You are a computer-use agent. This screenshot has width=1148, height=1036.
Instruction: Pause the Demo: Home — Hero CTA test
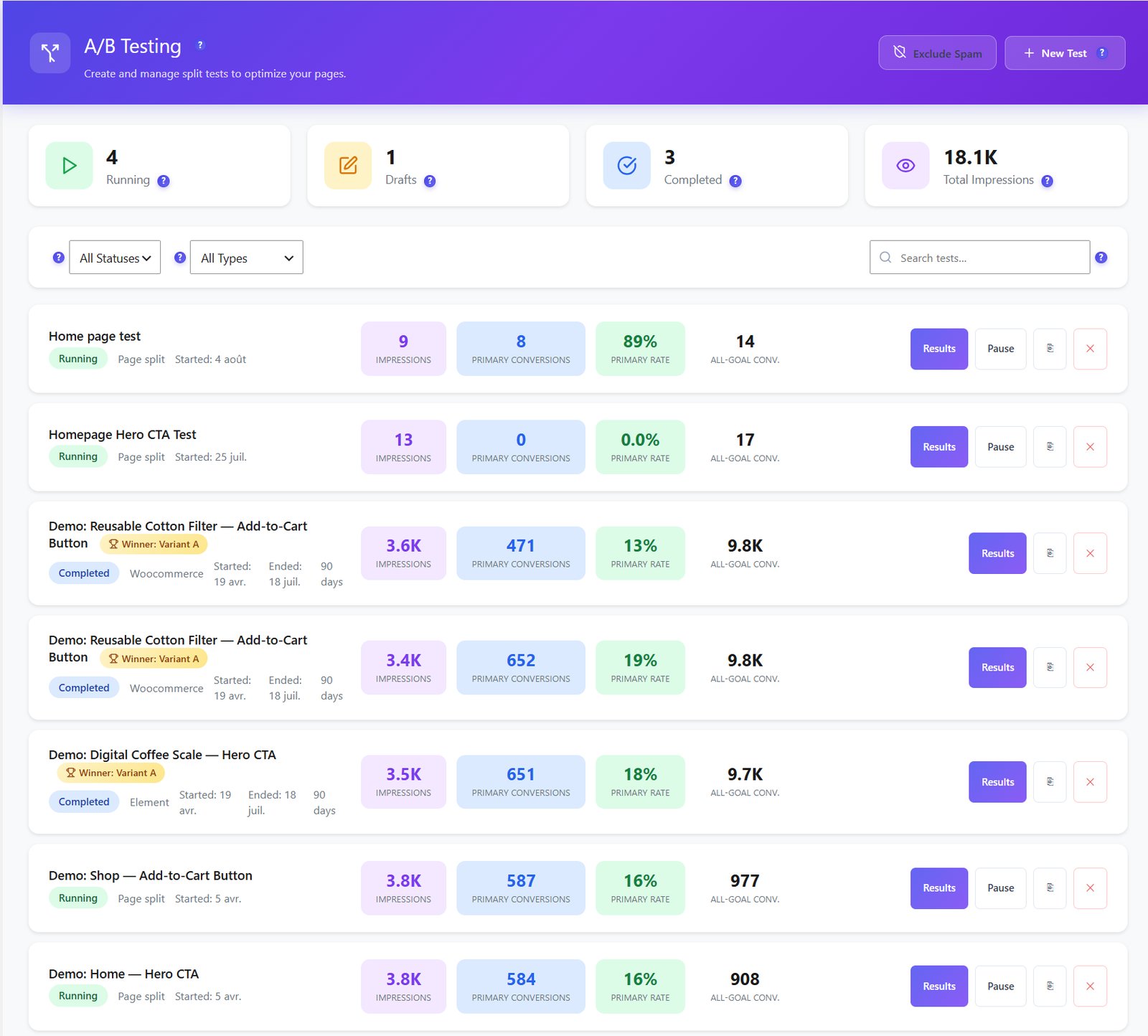click(x=1001, y=986)
